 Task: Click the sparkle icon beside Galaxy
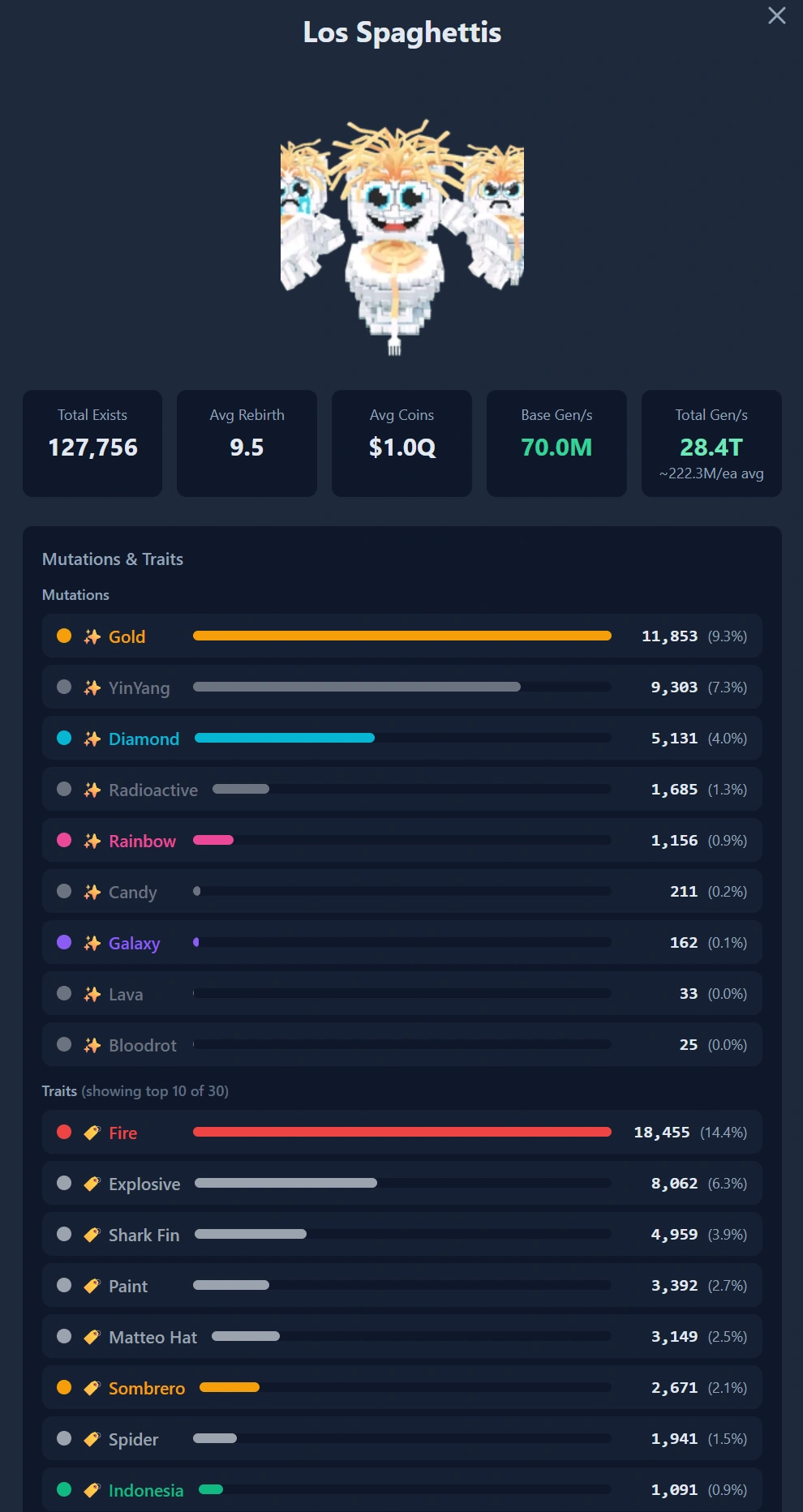tap(92, 943)
